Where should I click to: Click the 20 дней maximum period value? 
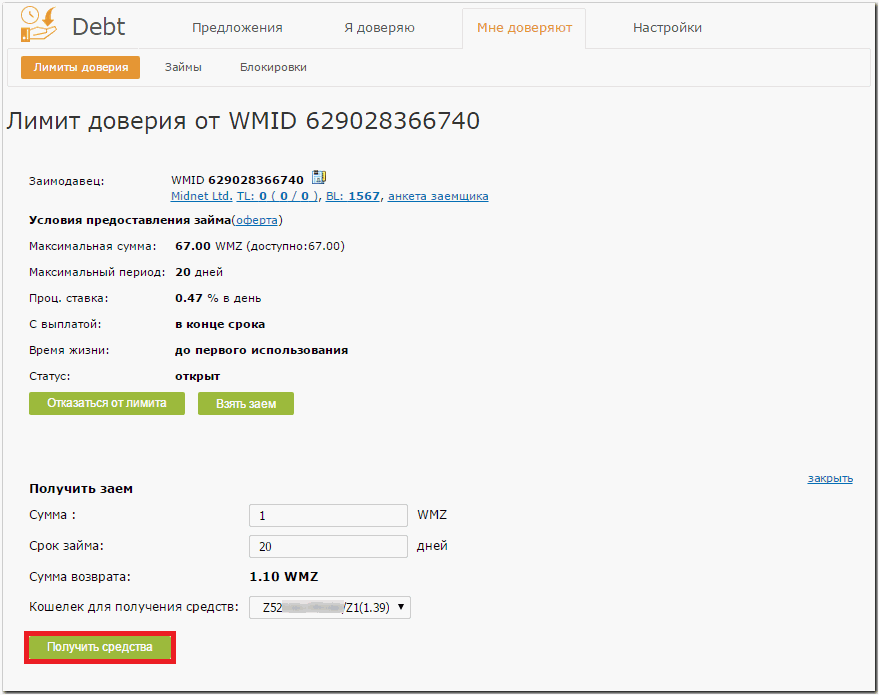[x=199, y=272]
